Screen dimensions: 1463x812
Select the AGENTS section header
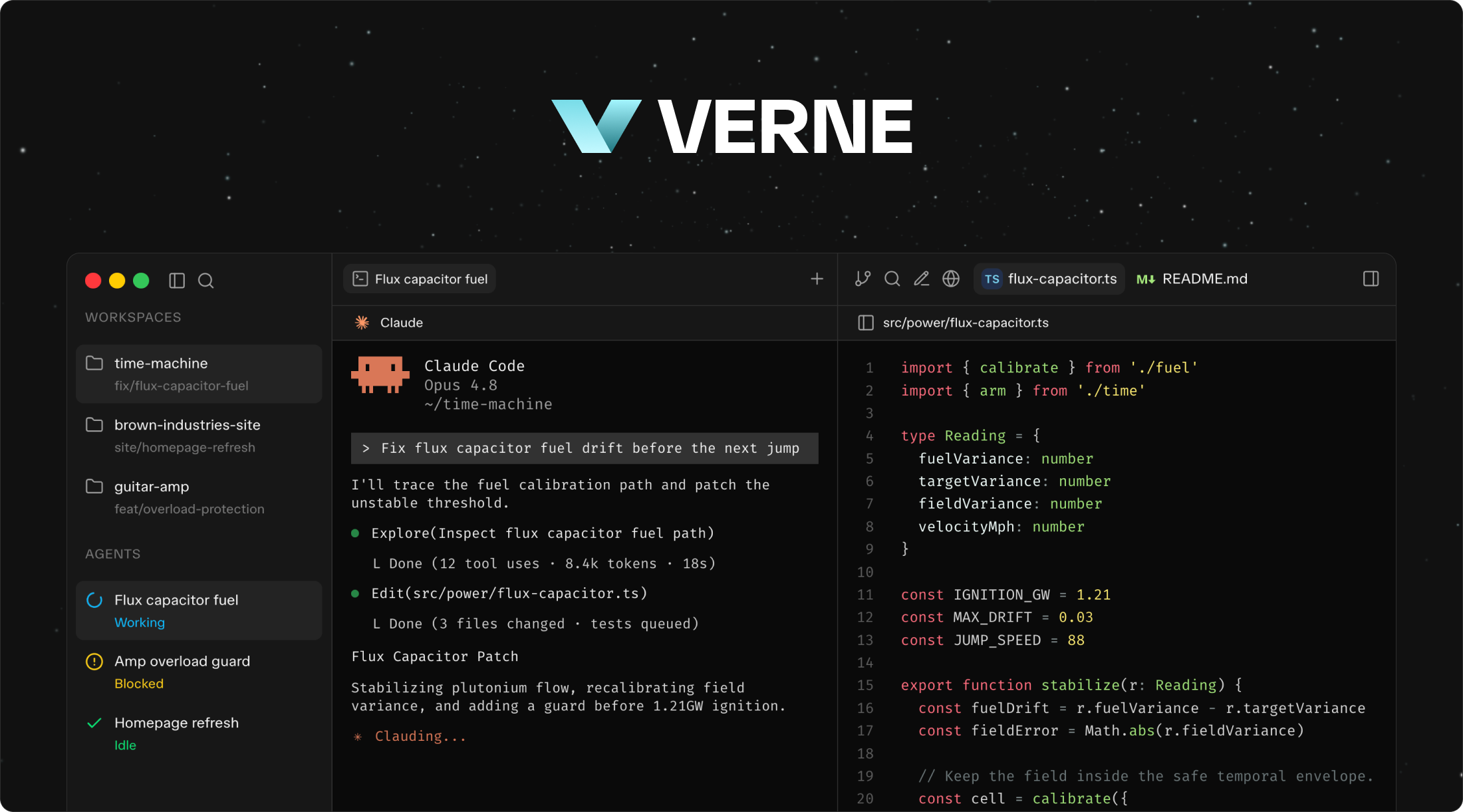[x=113, y=554]
